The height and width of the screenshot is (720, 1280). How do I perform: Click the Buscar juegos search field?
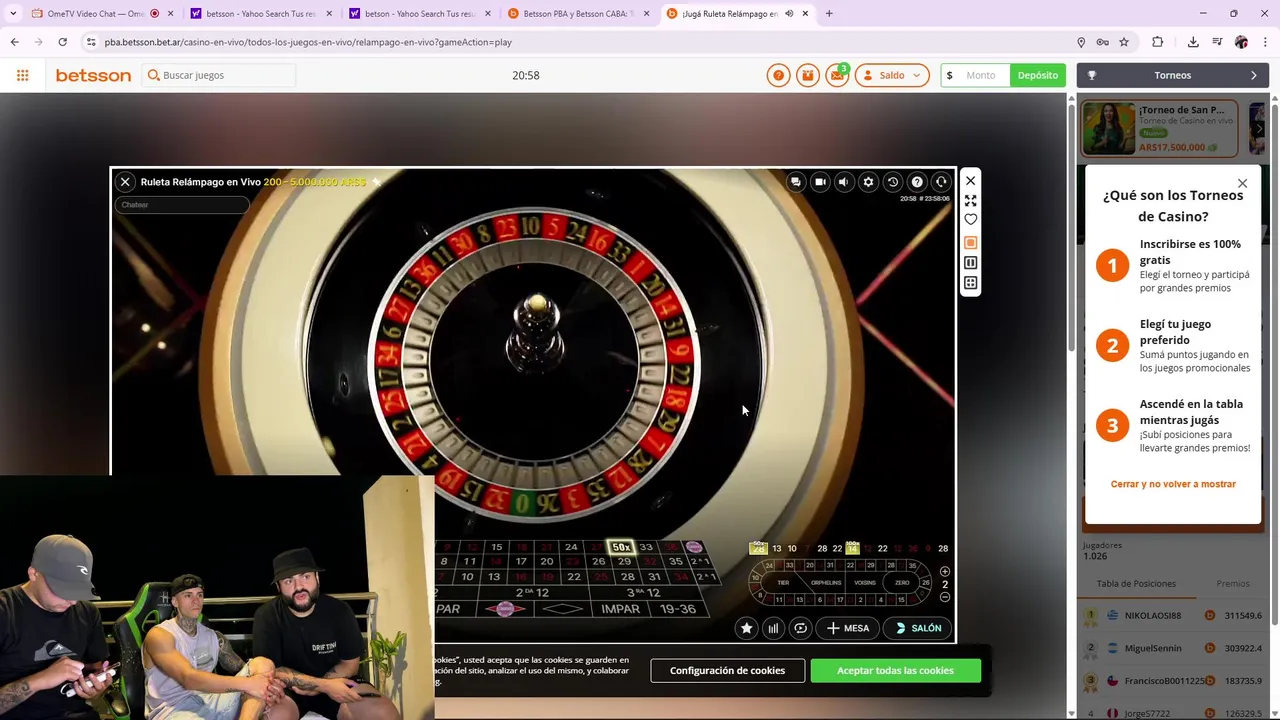coord(220,75)
